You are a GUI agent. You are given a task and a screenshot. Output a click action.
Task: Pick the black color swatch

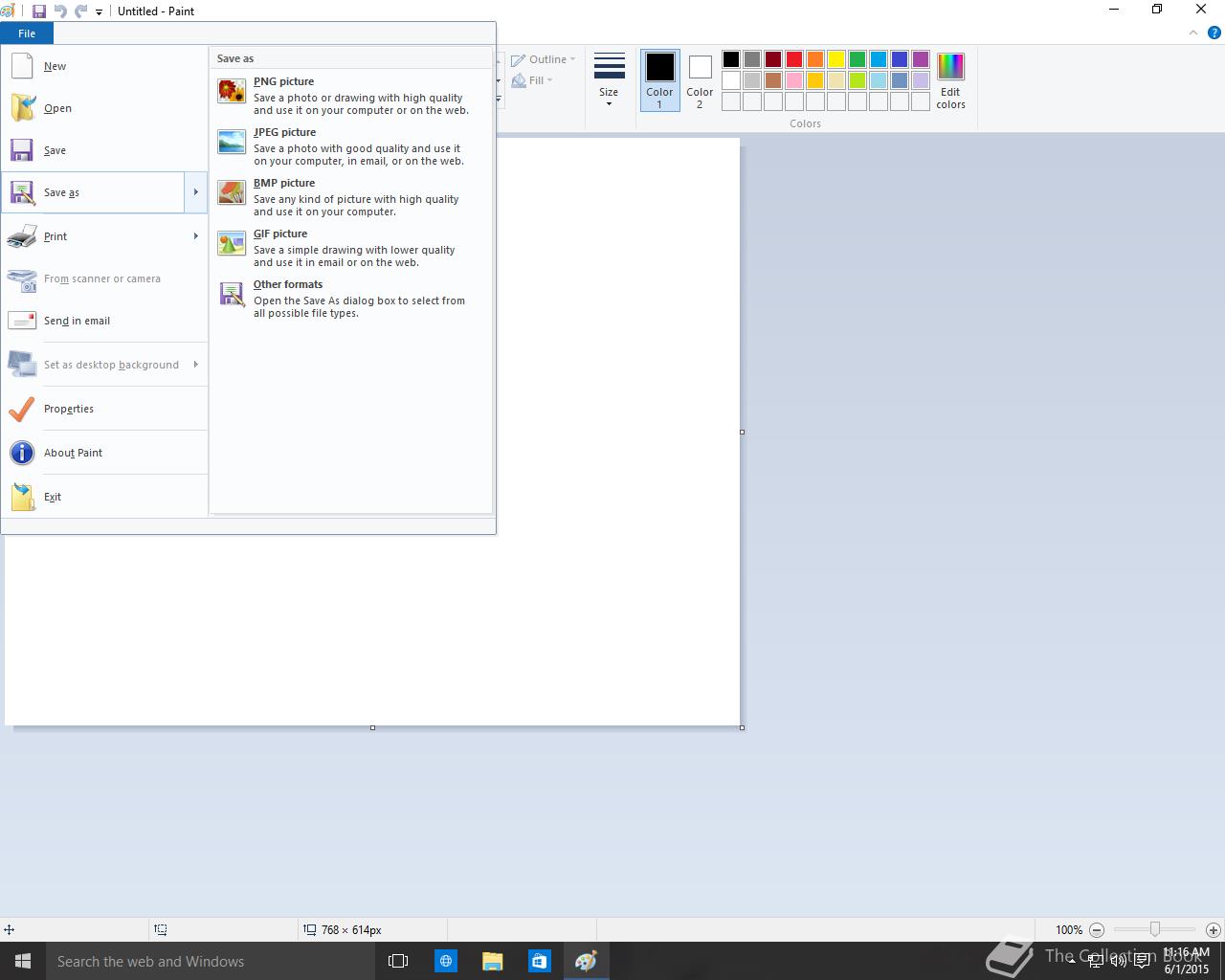(x=731, y=59)
